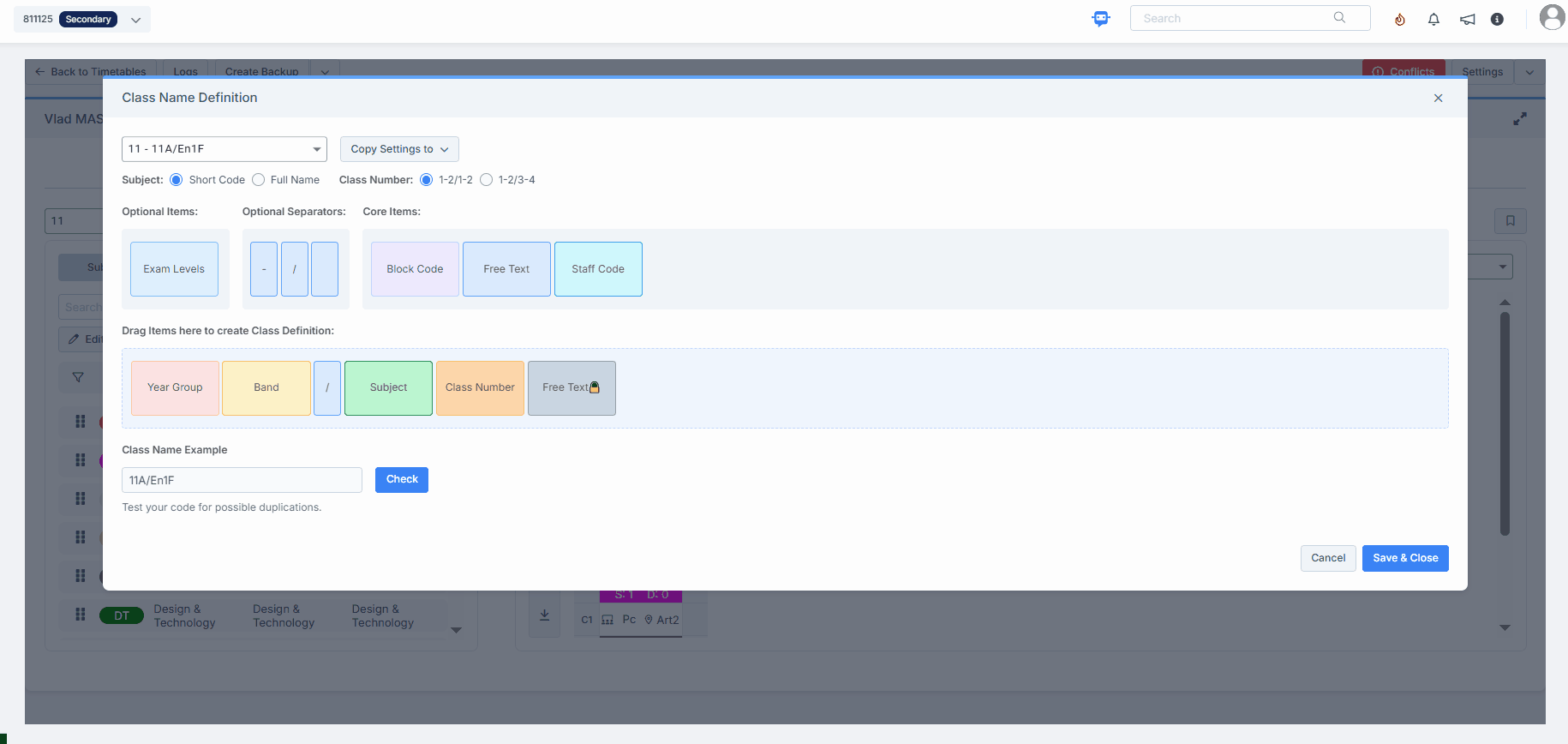Choose the 1-2/3-4 class number format

click(x=487, y=180)
